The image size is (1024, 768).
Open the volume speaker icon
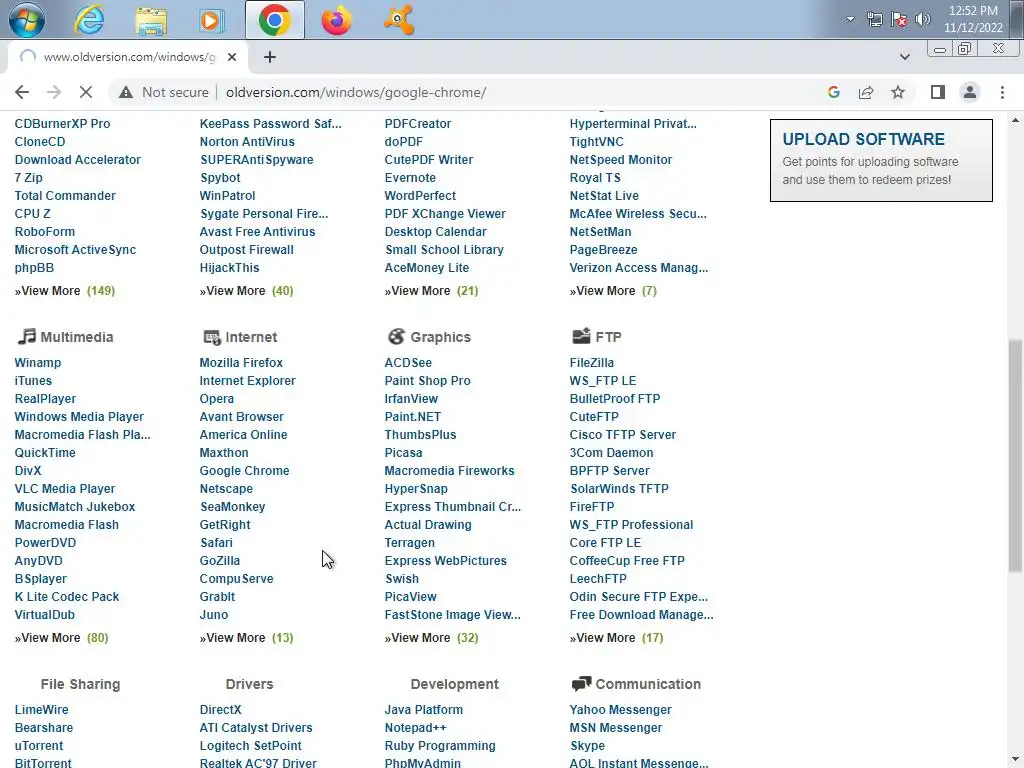(923, 19)
